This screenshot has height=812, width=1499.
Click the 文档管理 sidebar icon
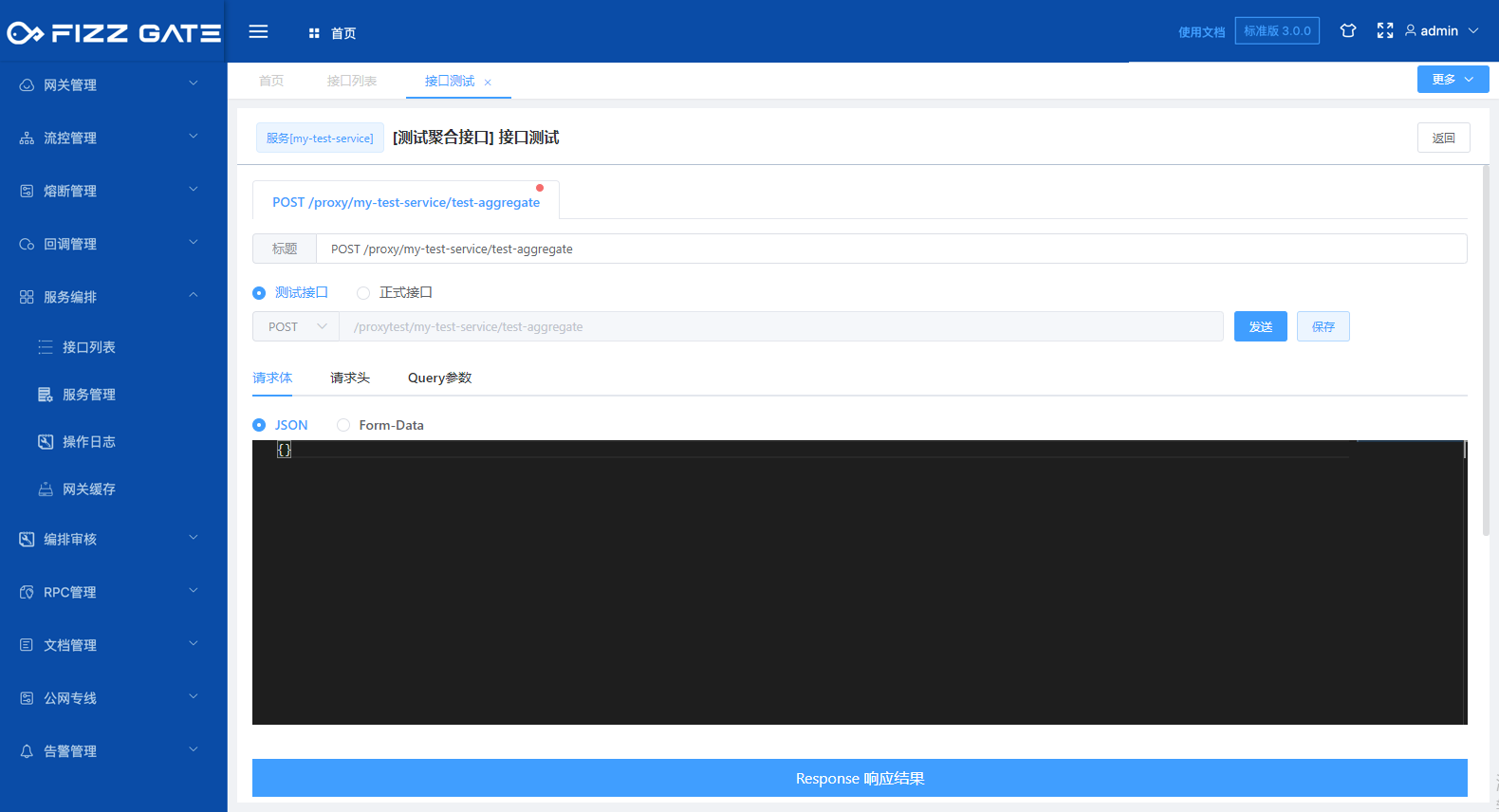click(27, 645)
